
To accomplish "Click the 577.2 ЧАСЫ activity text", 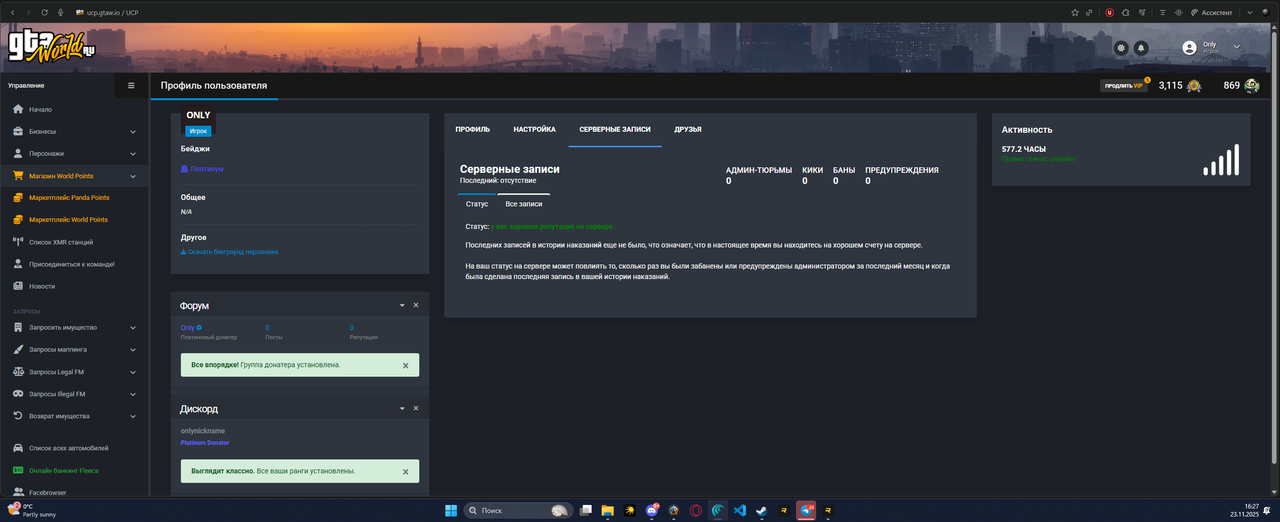I will [1022, 149].
